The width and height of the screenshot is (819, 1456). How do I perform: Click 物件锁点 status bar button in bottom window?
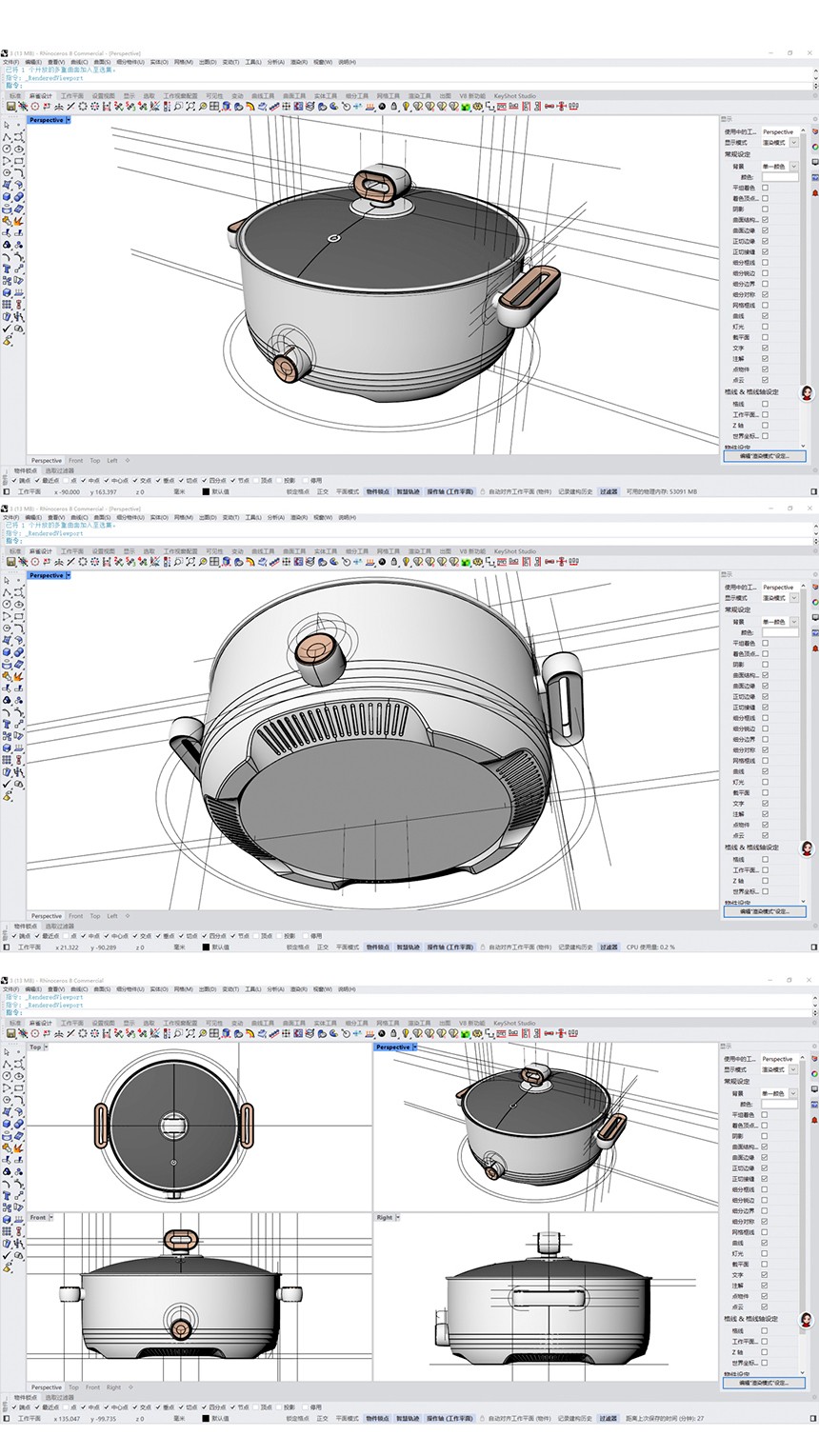pyautogui.click(x=377, y=1418)
